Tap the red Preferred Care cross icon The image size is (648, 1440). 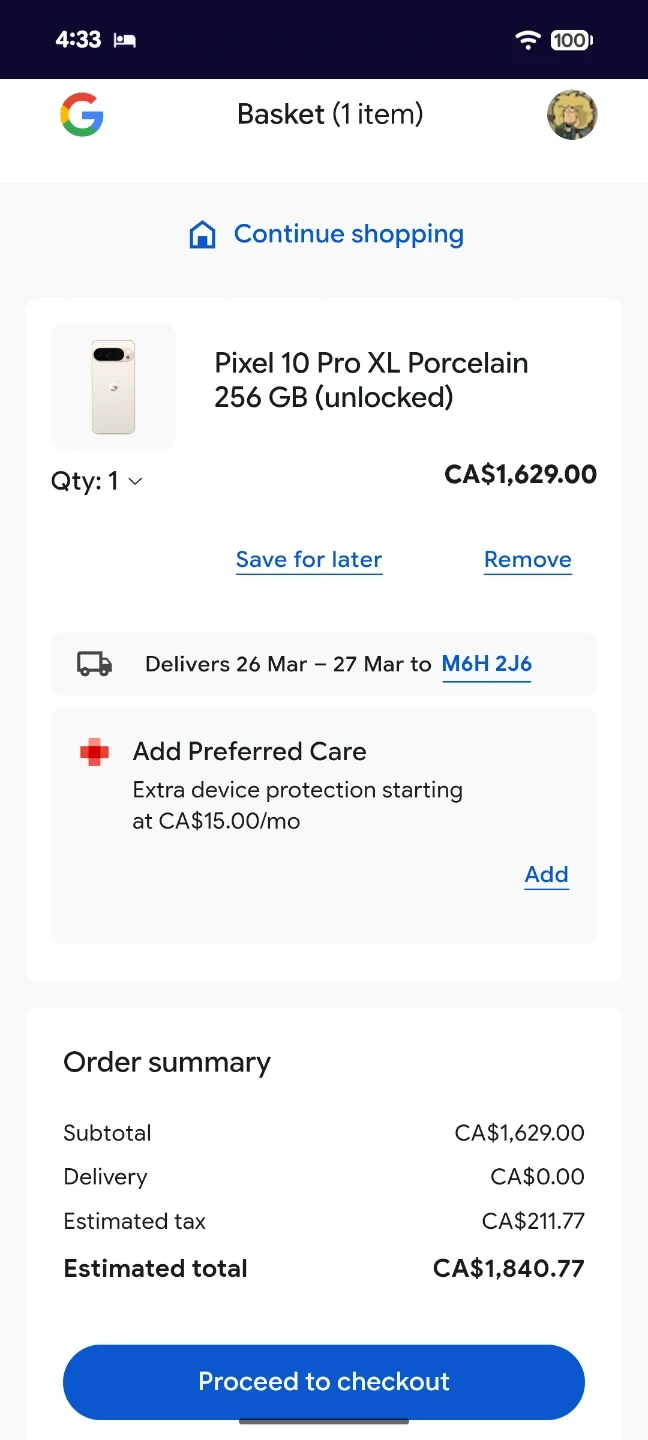(95, 752)
